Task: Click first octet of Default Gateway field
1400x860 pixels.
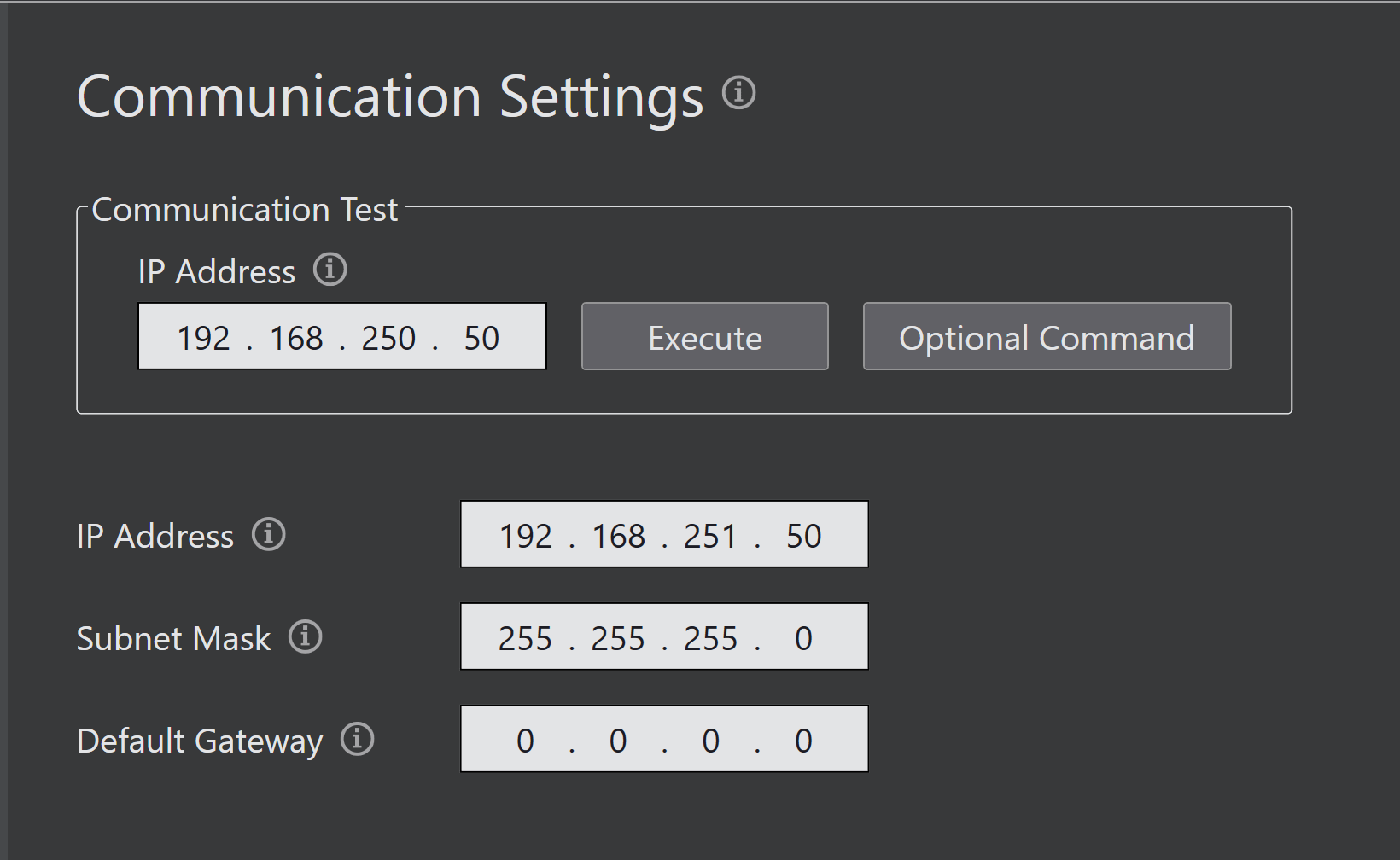Action: tap(526, 741)
